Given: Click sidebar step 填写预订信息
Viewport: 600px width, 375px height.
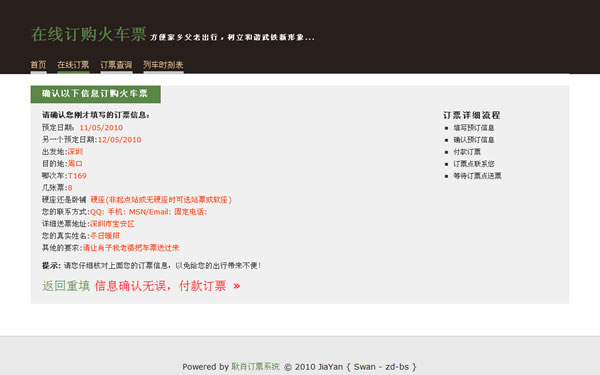Looking at the screenshot, I should (x=474, y=128).
